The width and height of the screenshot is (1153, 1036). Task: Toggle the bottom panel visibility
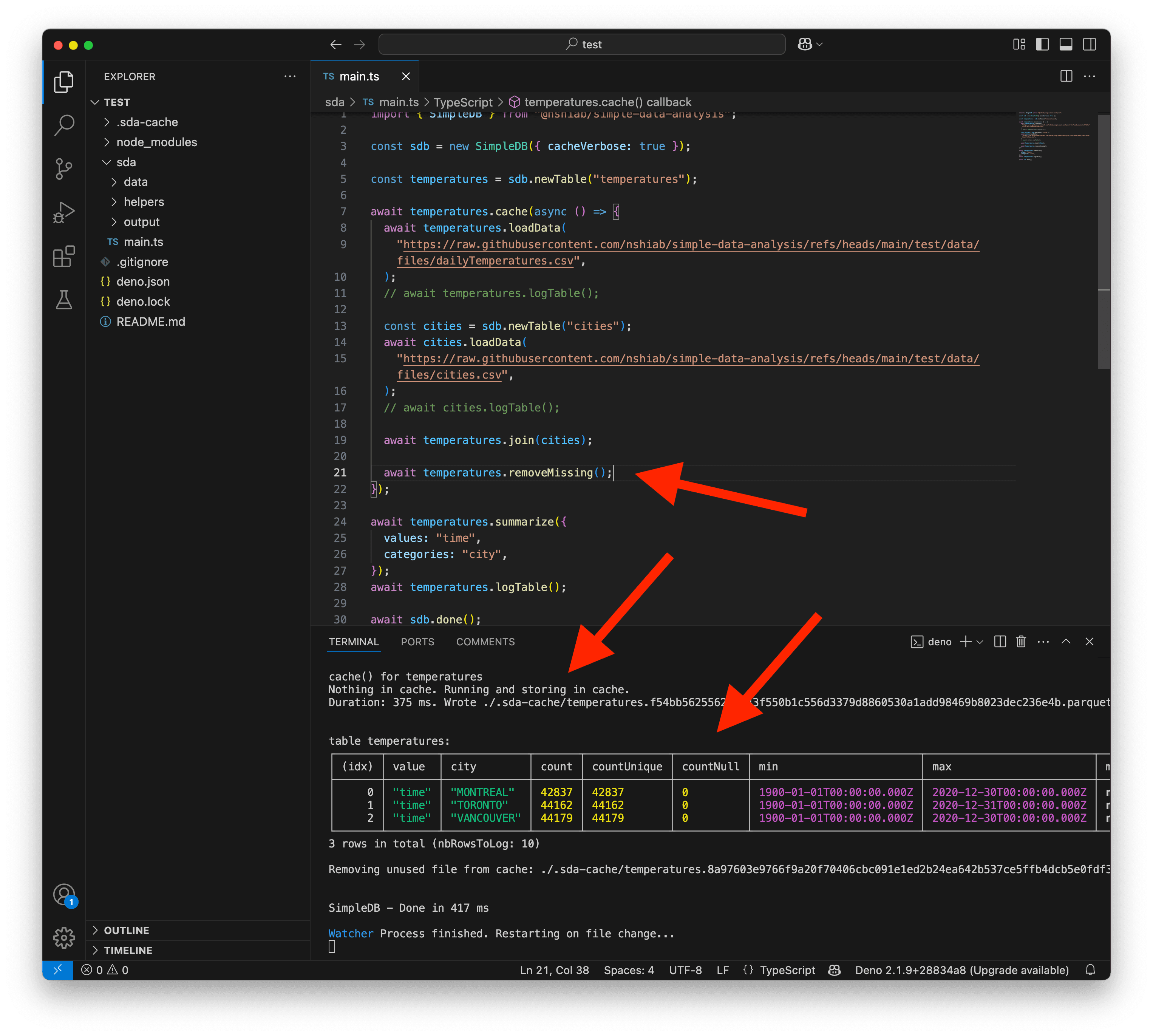coord(1065,45)
